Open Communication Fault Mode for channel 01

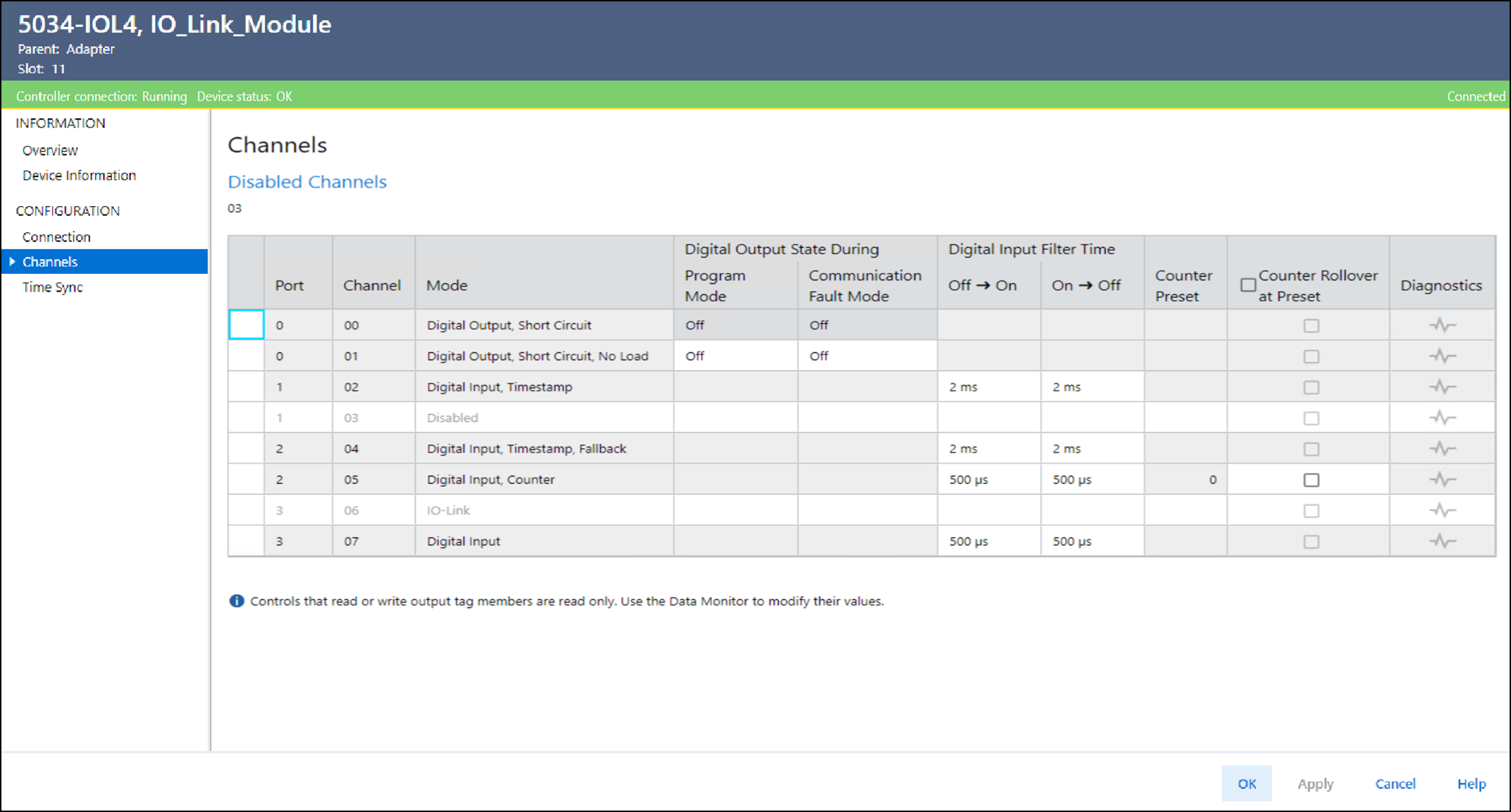click(x=867, y=356)
